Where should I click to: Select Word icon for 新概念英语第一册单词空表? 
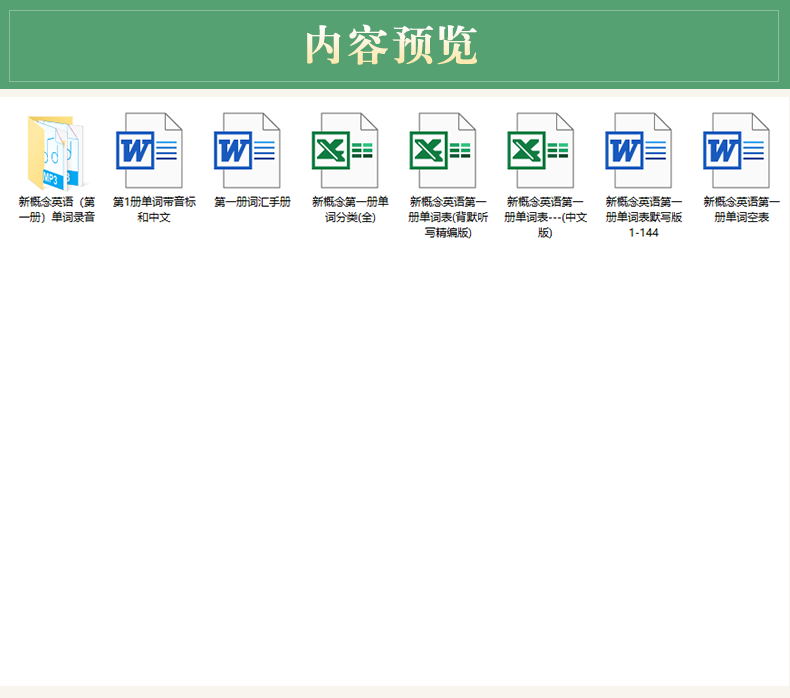click(736, 150)
